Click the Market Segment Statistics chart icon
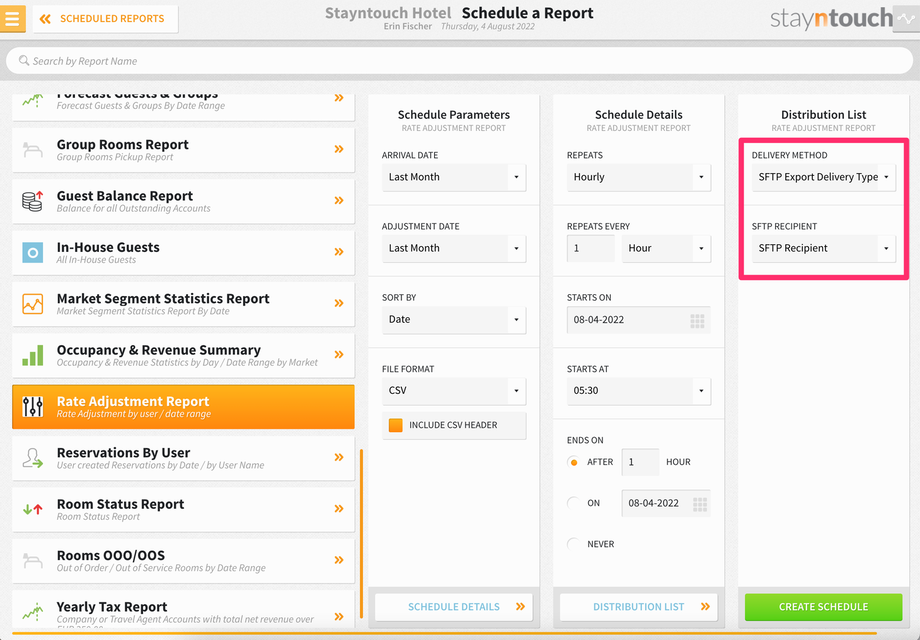Viewport: 920px width, 640px height. [33, 303]
